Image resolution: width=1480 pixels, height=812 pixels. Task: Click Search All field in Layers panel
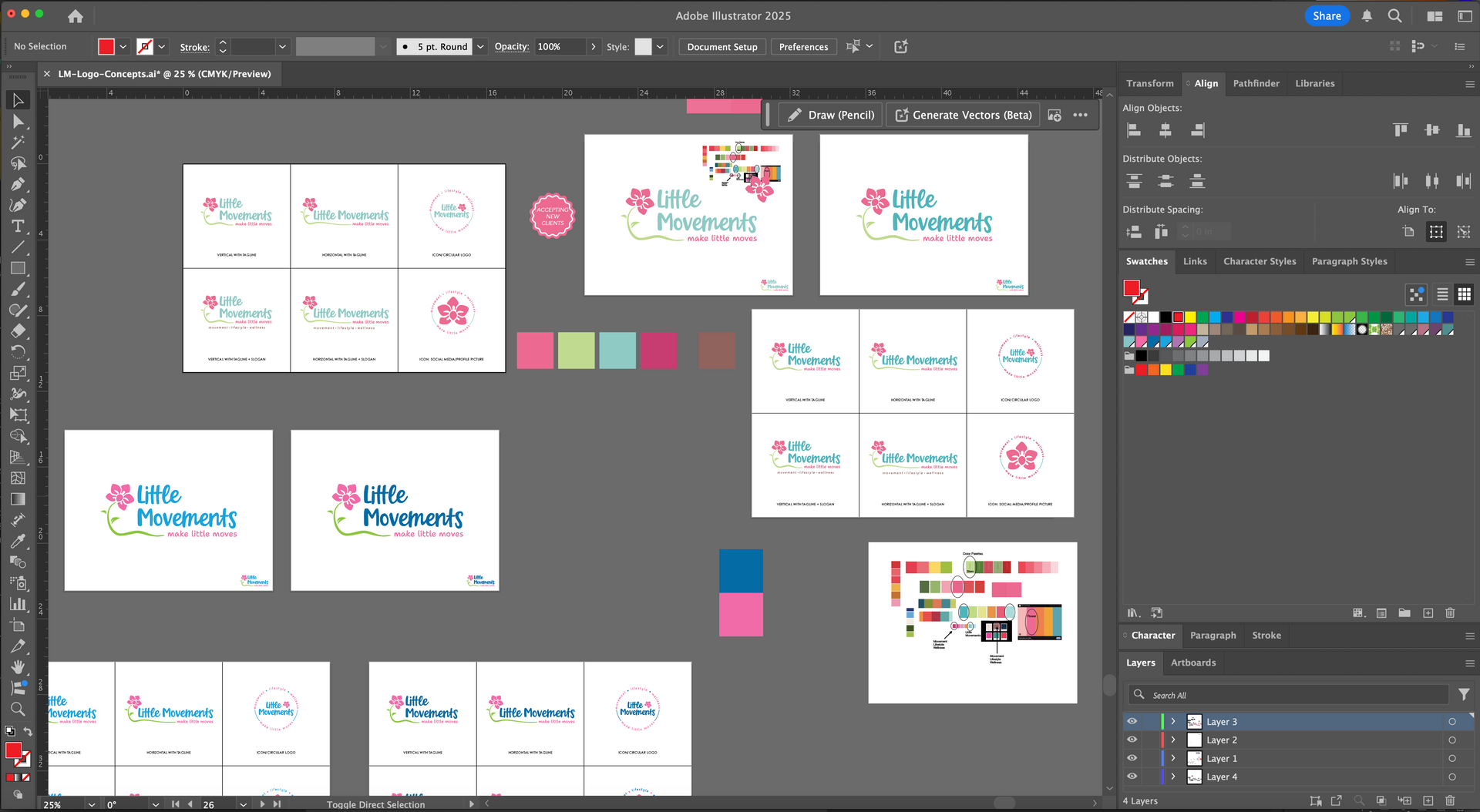click(x=1287, y=695)
